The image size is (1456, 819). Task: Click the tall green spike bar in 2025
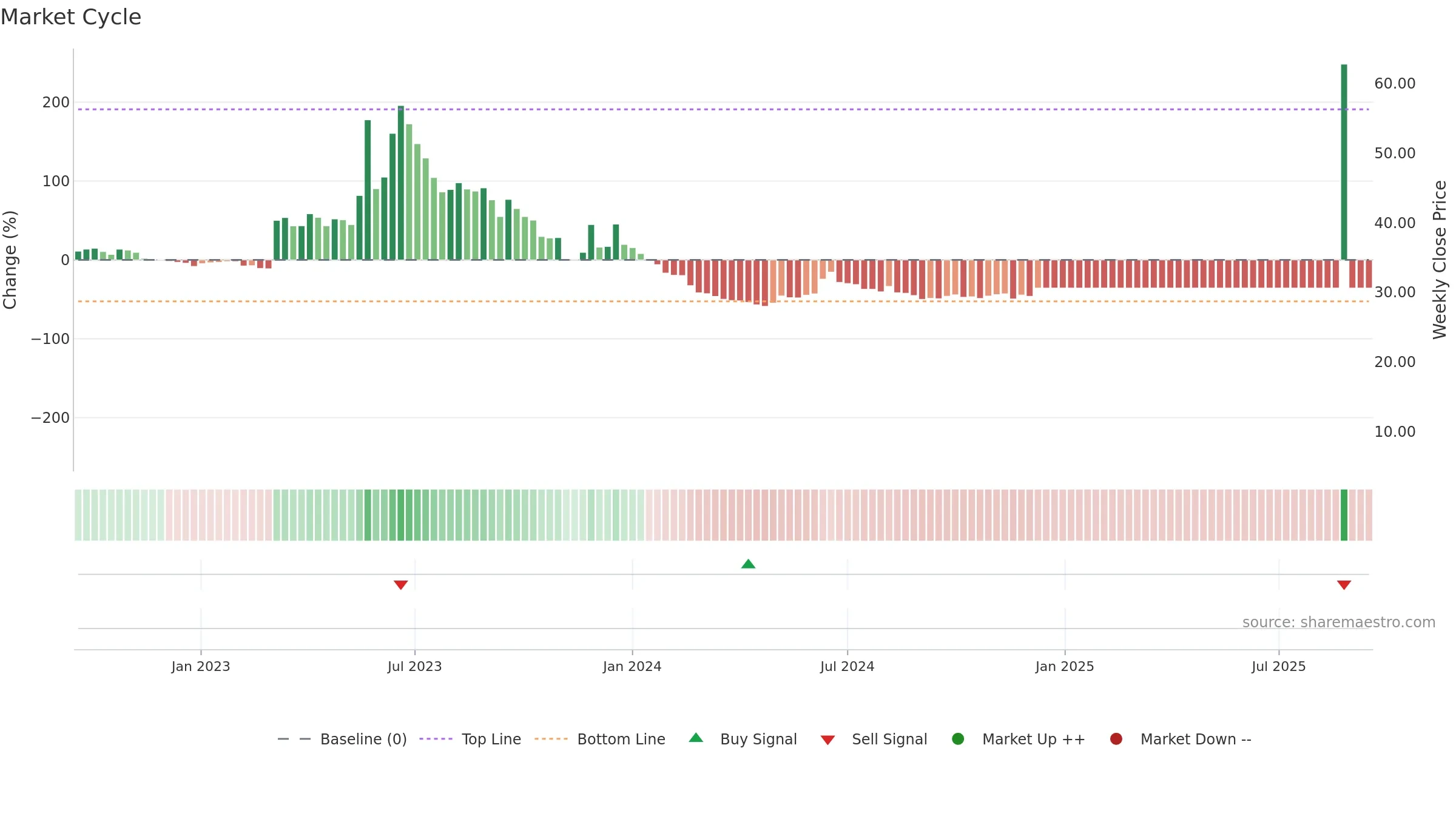(1344, 162)
